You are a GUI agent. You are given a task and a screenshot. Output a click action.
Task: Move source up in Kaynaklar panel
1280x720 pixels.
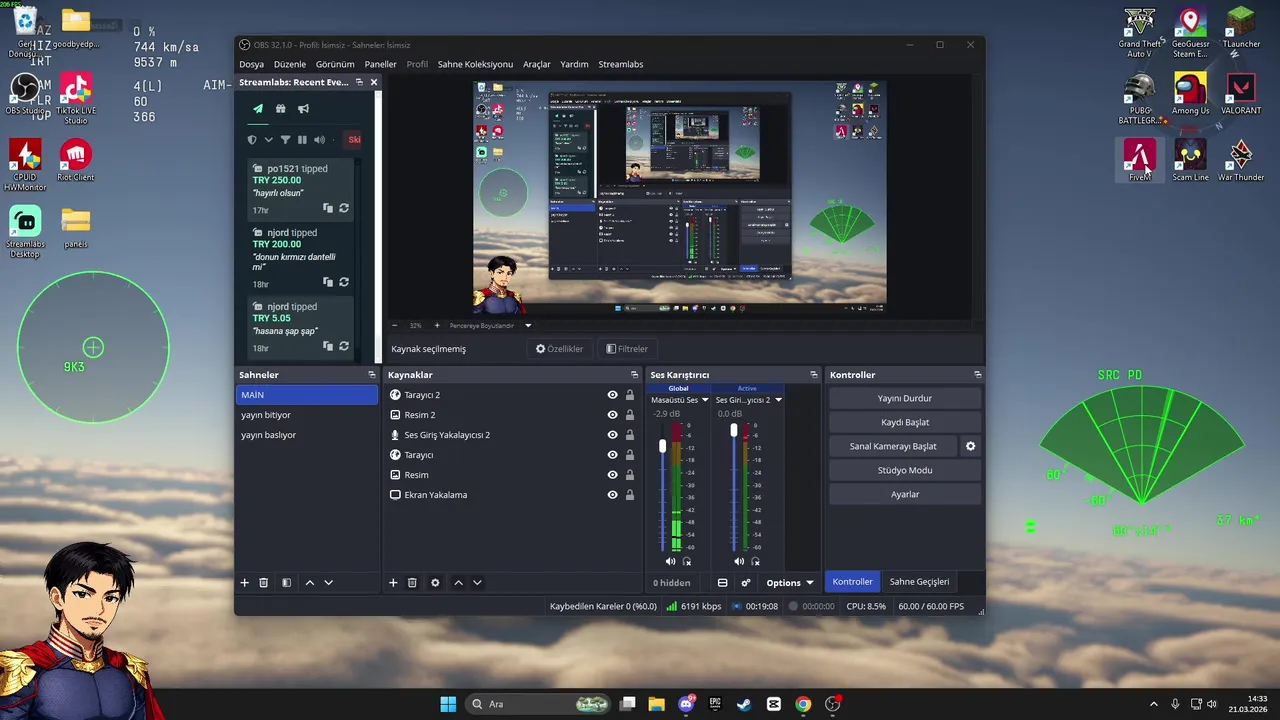458,582
